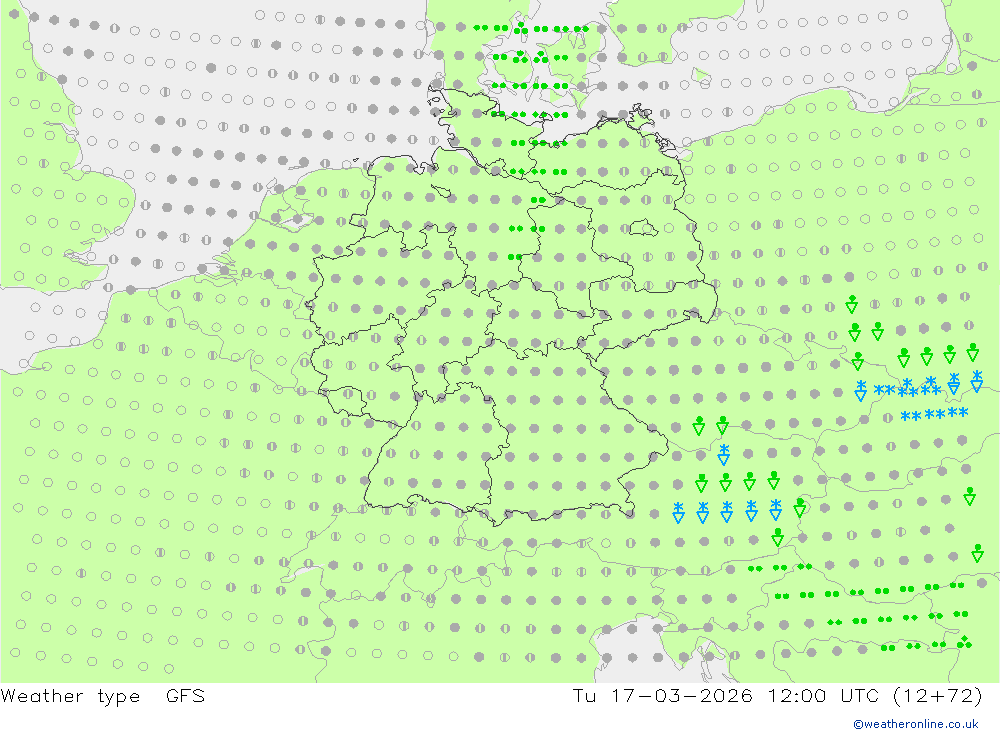Click the '12:00 UTC' forecast time
The height and width of the screenshot is (733, 1000).
tap(823, 695)
